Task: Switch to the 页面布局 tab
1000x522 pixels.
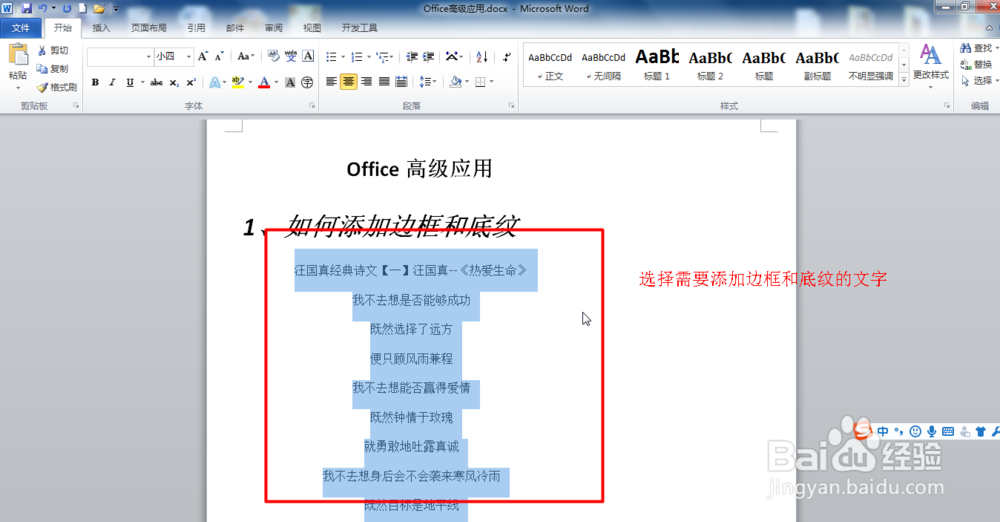Action: 149,28
